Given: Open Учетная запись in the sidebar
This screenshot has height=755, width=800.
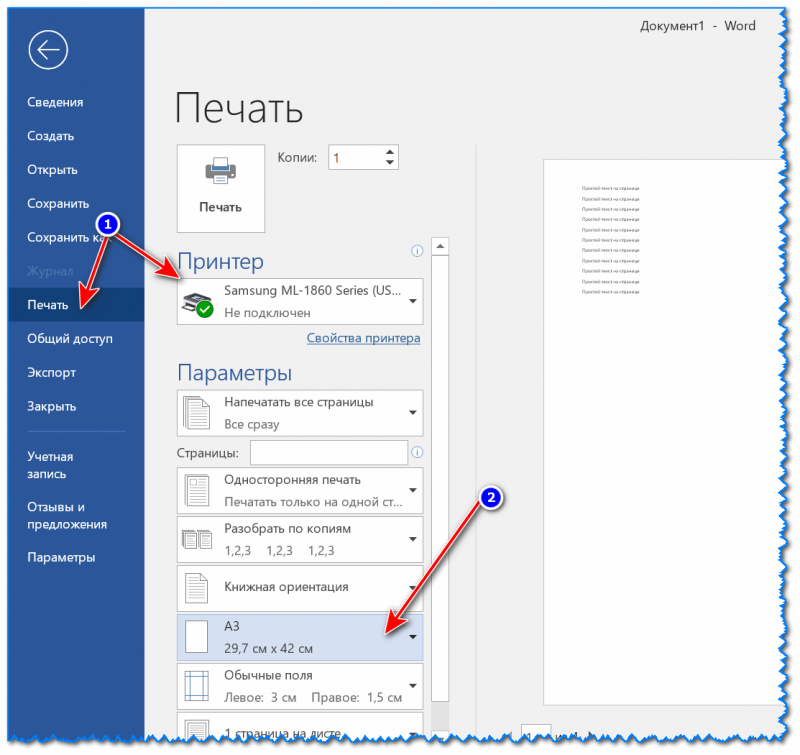Looking at the screenshot, I should (50, 465).
